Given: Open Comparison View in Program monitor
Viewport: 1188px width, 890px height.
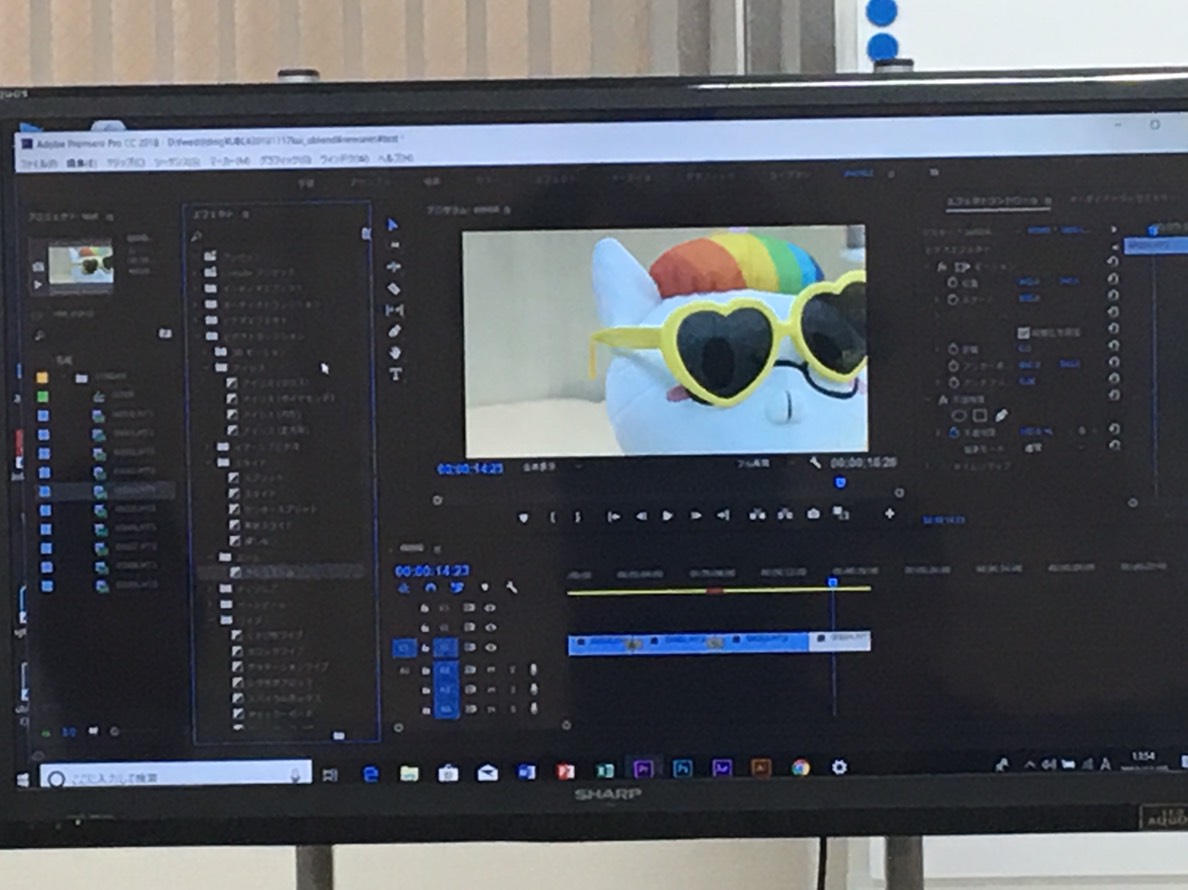Looking at the screenshot, I should (x=840, y=513).
